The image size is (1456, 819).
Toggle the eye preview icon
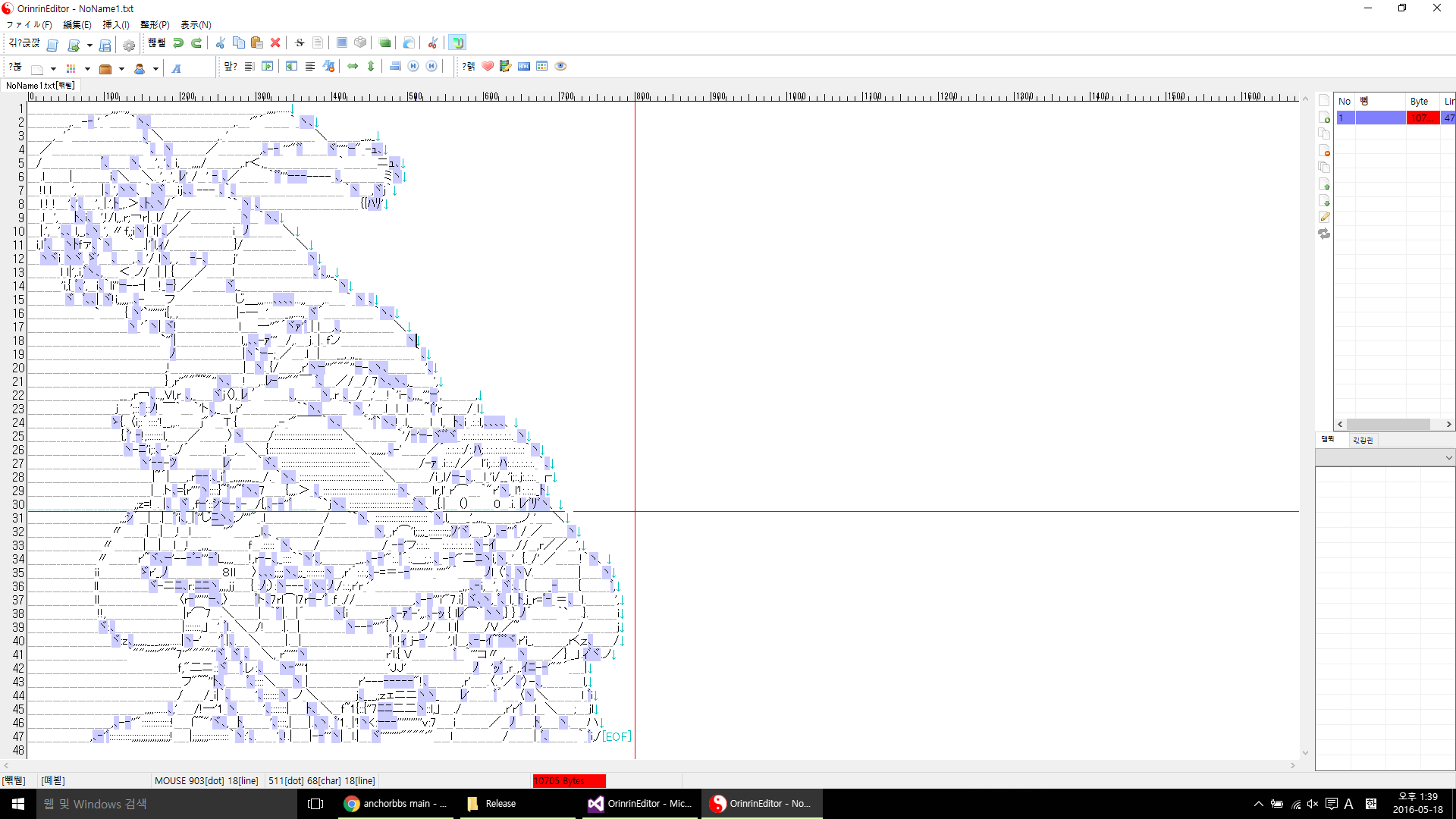point(560,67)
